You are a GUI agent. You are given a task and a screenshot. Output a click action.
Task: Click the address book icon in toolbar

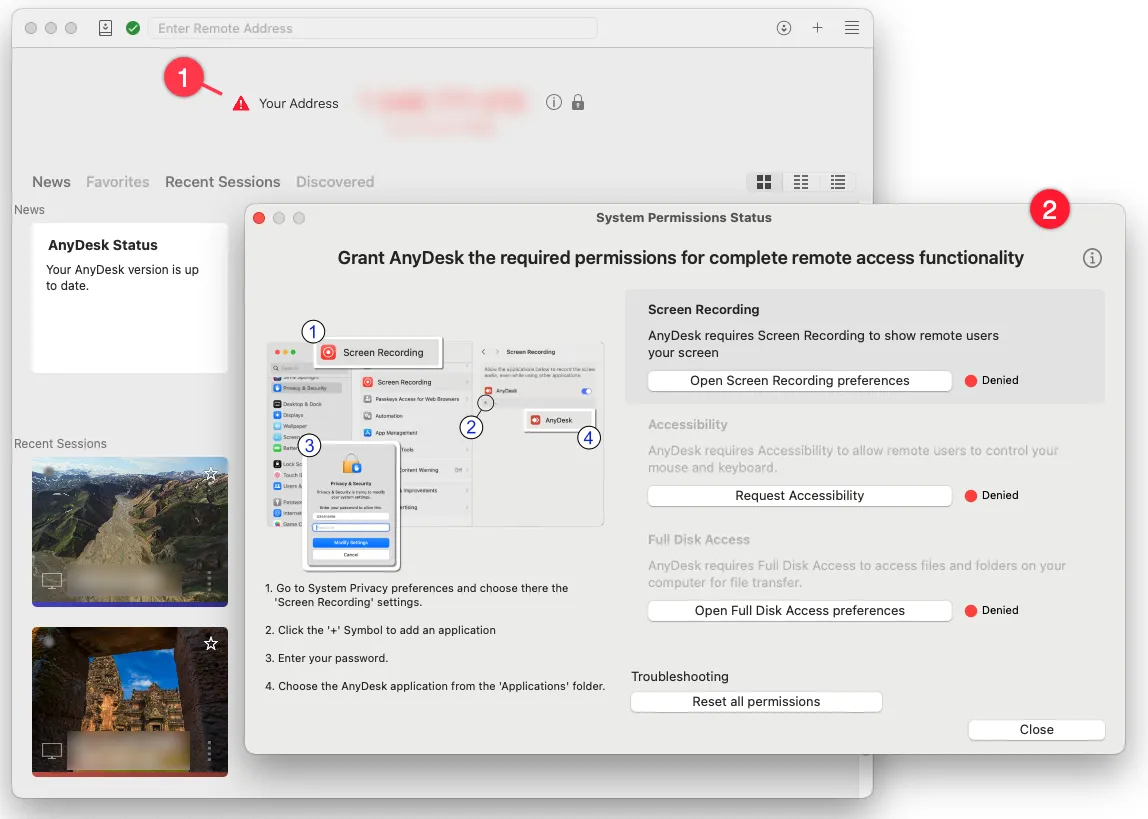click(106, 28)
